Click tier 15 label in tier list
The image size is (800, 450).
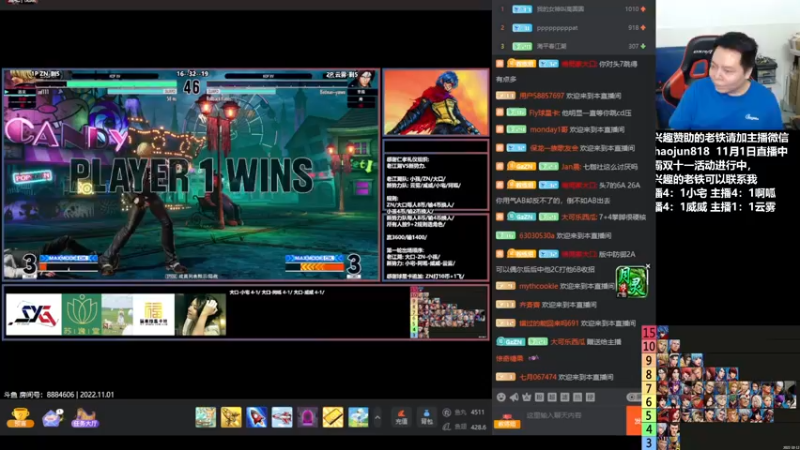648,333
